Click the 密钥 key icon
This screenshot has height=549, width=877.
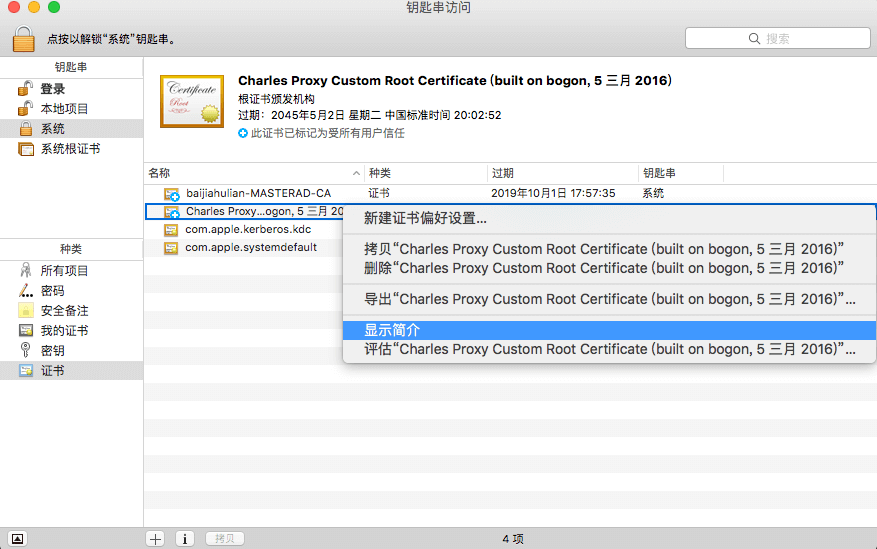point(26,350)
